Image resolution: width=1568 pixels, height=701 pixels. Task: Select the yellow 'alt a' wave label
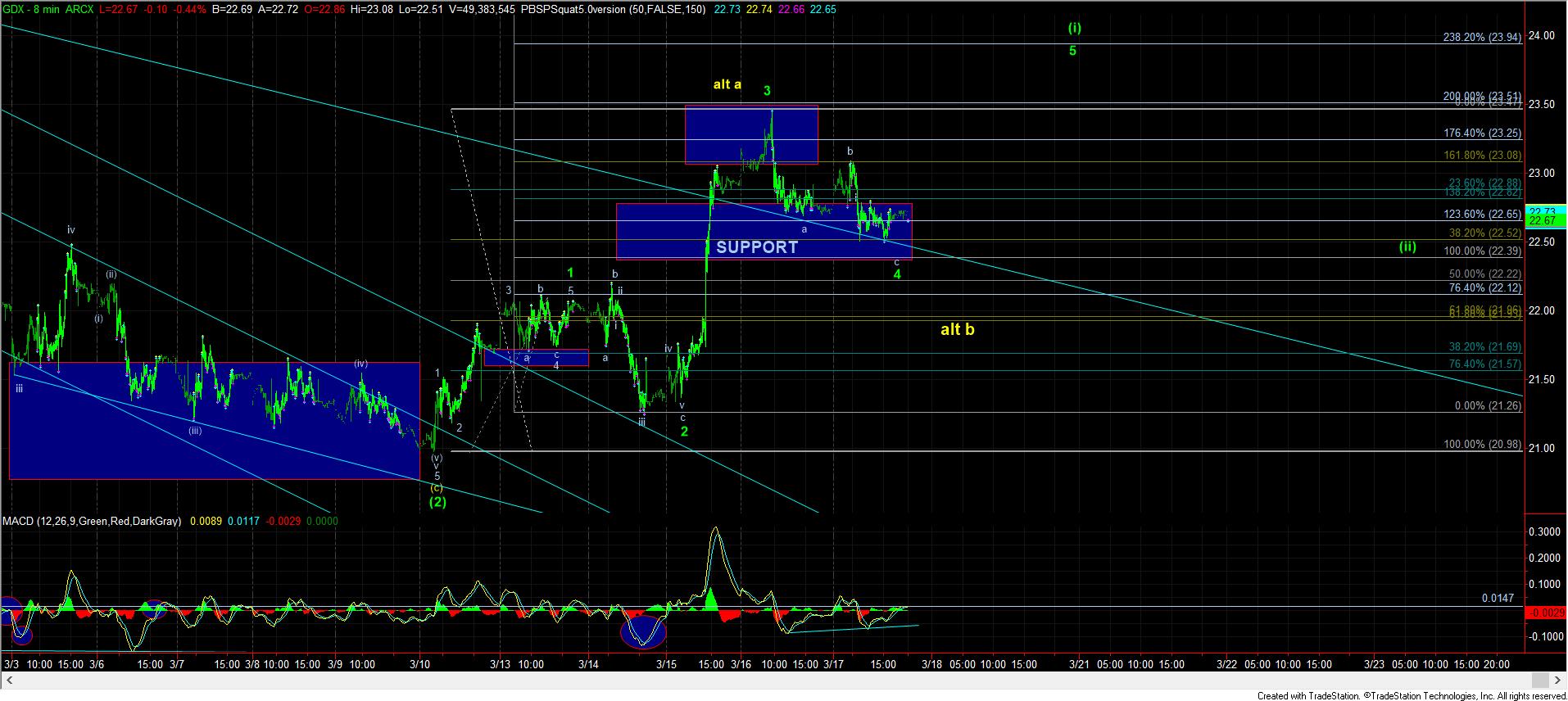727,84
